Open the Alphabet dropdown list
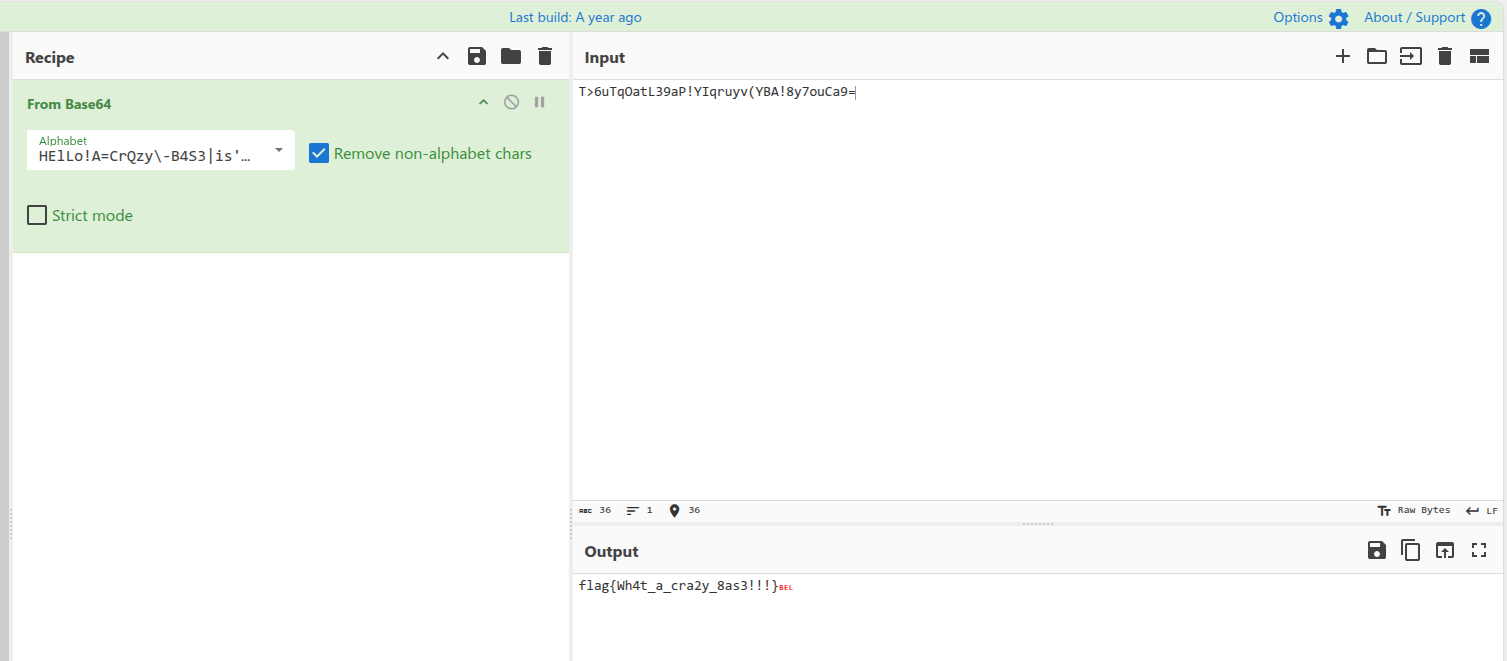The width and height of the screenshot is (1507, 661). point(279,150)
